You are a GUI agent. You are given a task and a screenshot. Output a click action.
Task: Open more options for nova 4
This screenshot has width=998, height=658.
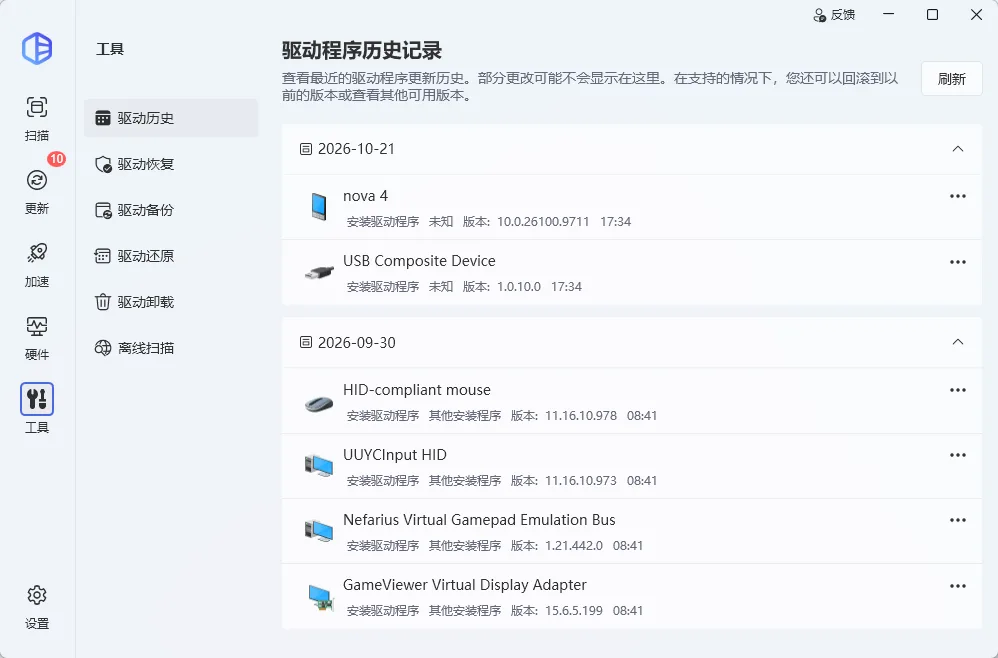coord(958,196)
